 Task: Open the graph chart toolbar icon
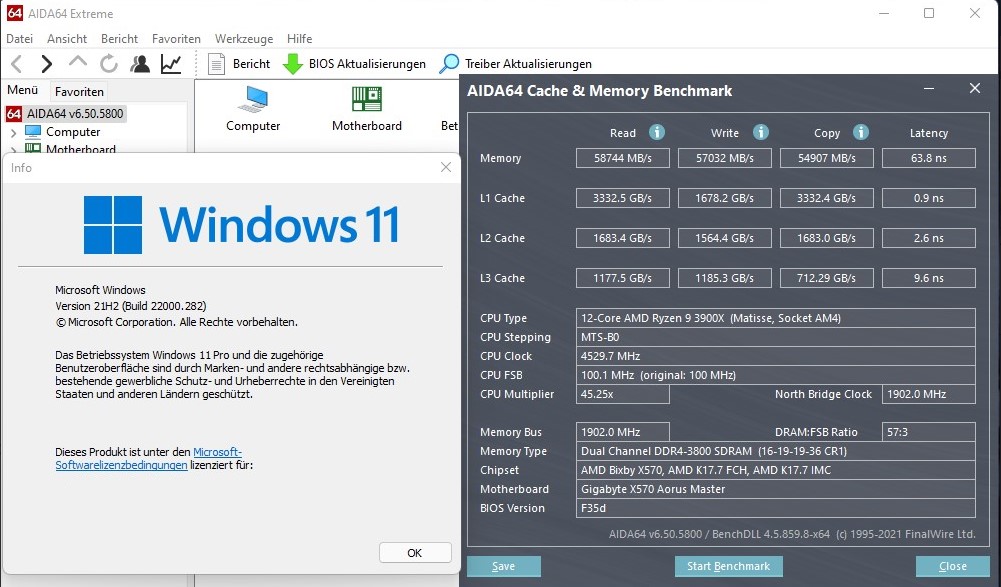click(171, 64)
